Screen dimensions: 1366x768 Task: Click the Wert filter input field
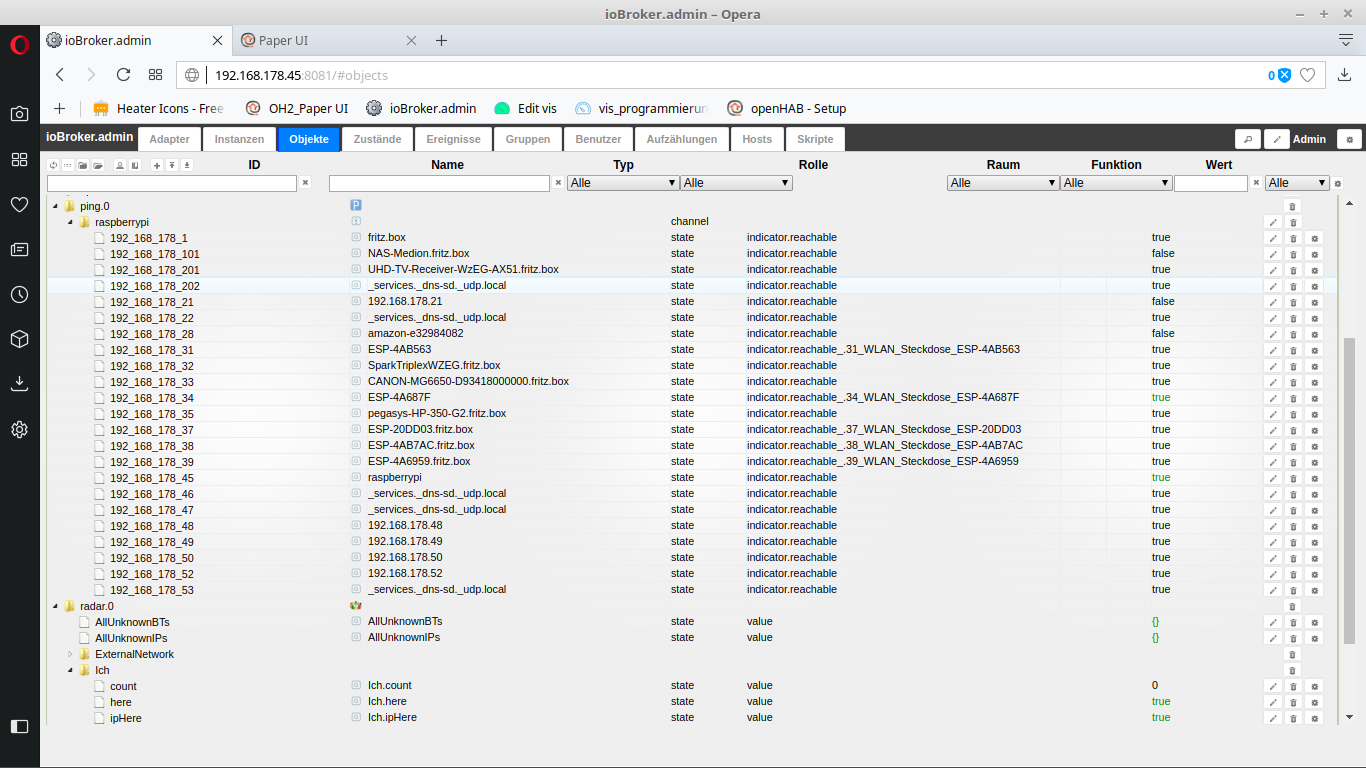click(x=1211, y=183)
